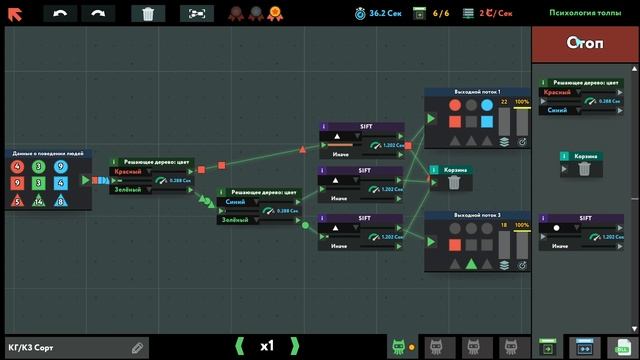This screenshot has width=640, height=360.
Task: Click green input arrow of Выходной поток 1
Action: [x=431, y=119]
